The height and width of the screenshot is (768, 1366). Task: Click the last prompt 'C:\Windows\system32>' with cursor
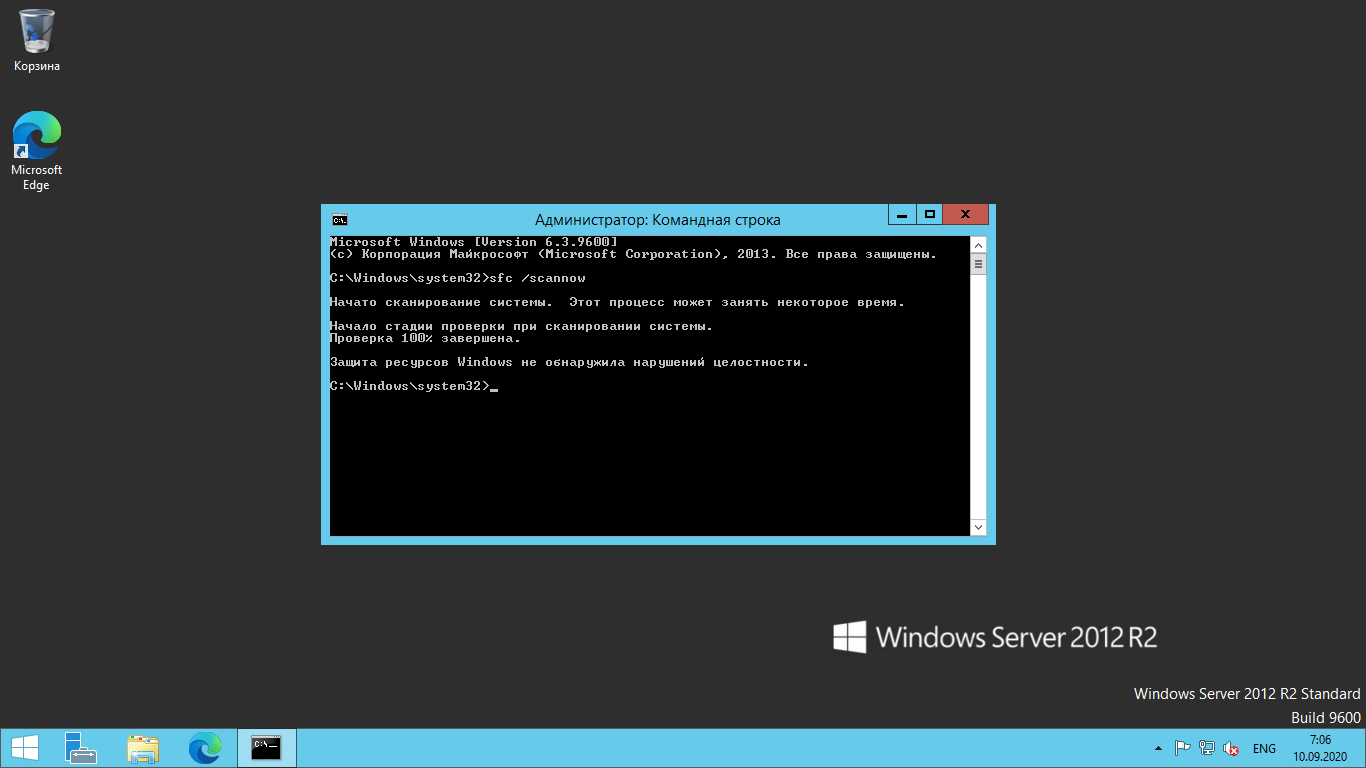tap(413, 386)
